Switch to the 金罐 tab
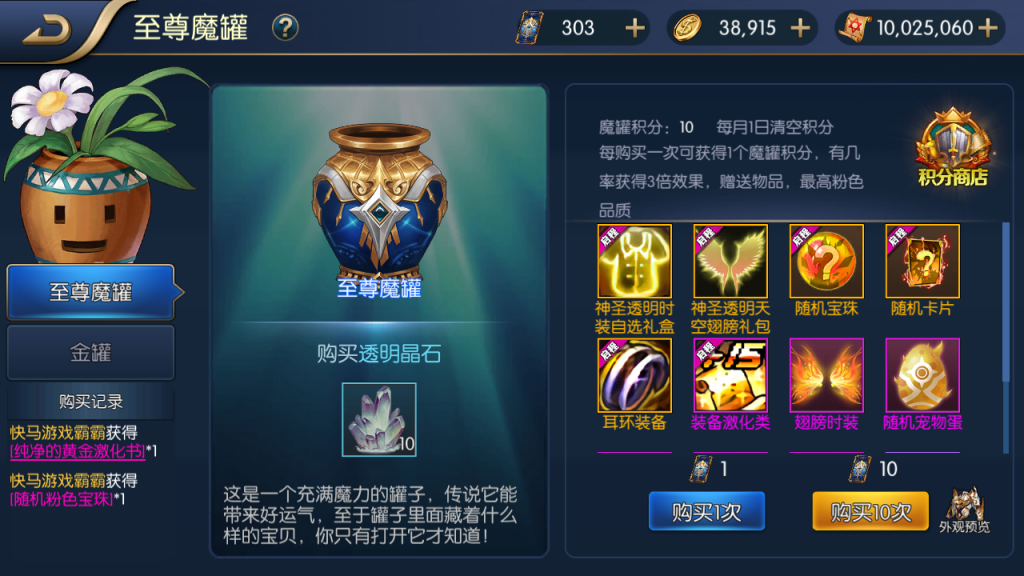The width and height of the screenshot is (1024, 576). (x=91, y=353)
